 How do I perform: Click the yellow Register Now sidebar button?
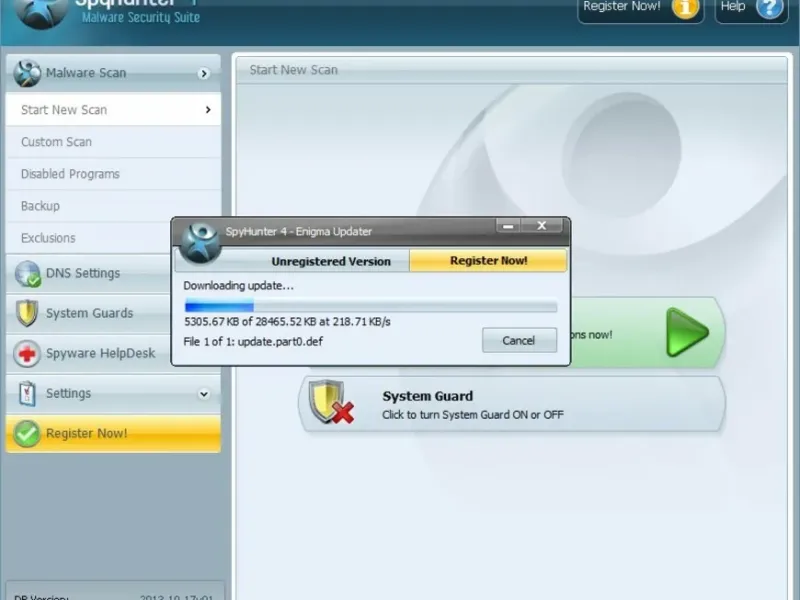tap(113, 434)
